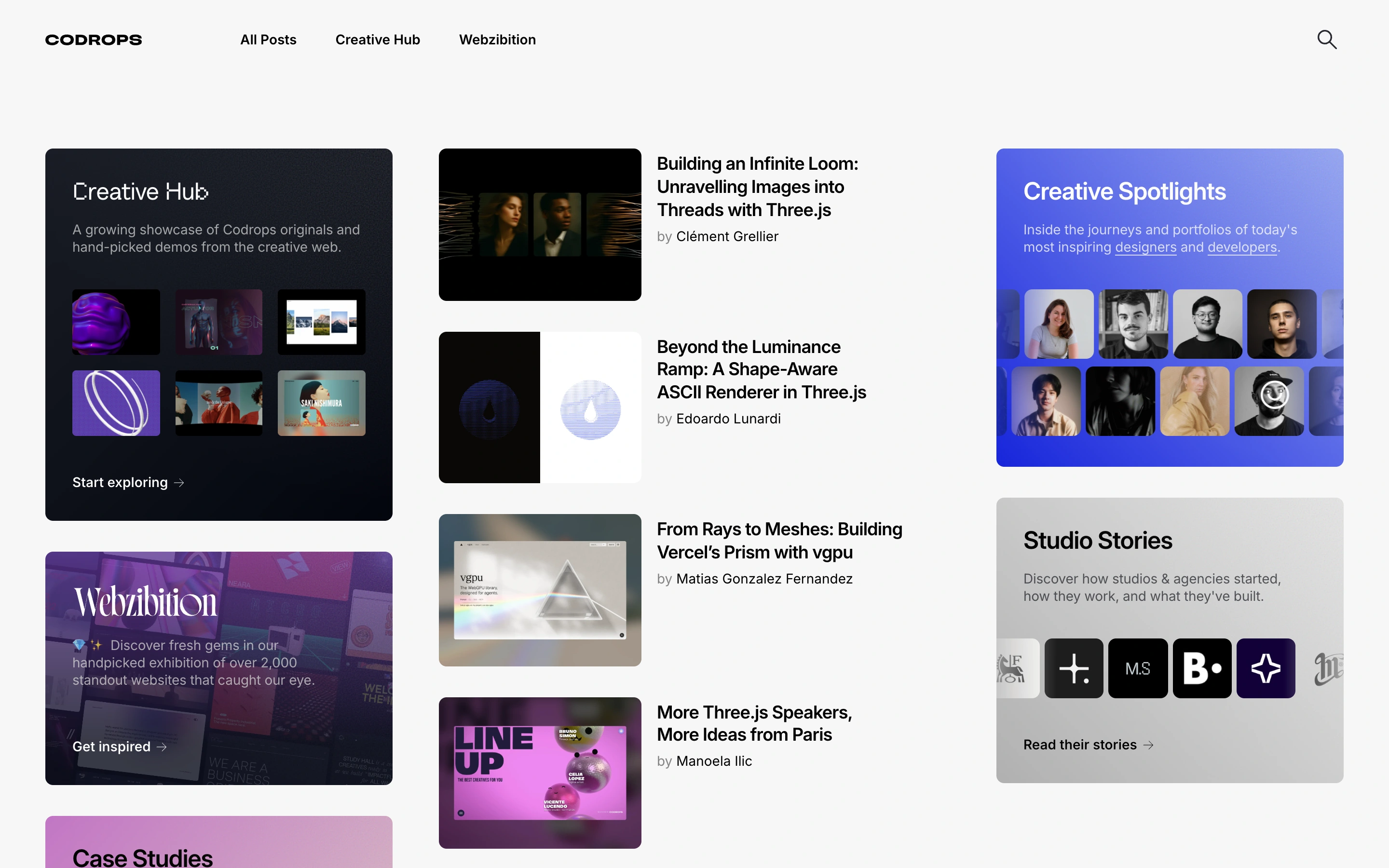Click the ASCII renderer article image
Image resolution: width=1389 pixels, height=868 pixels.
(540, 407)
